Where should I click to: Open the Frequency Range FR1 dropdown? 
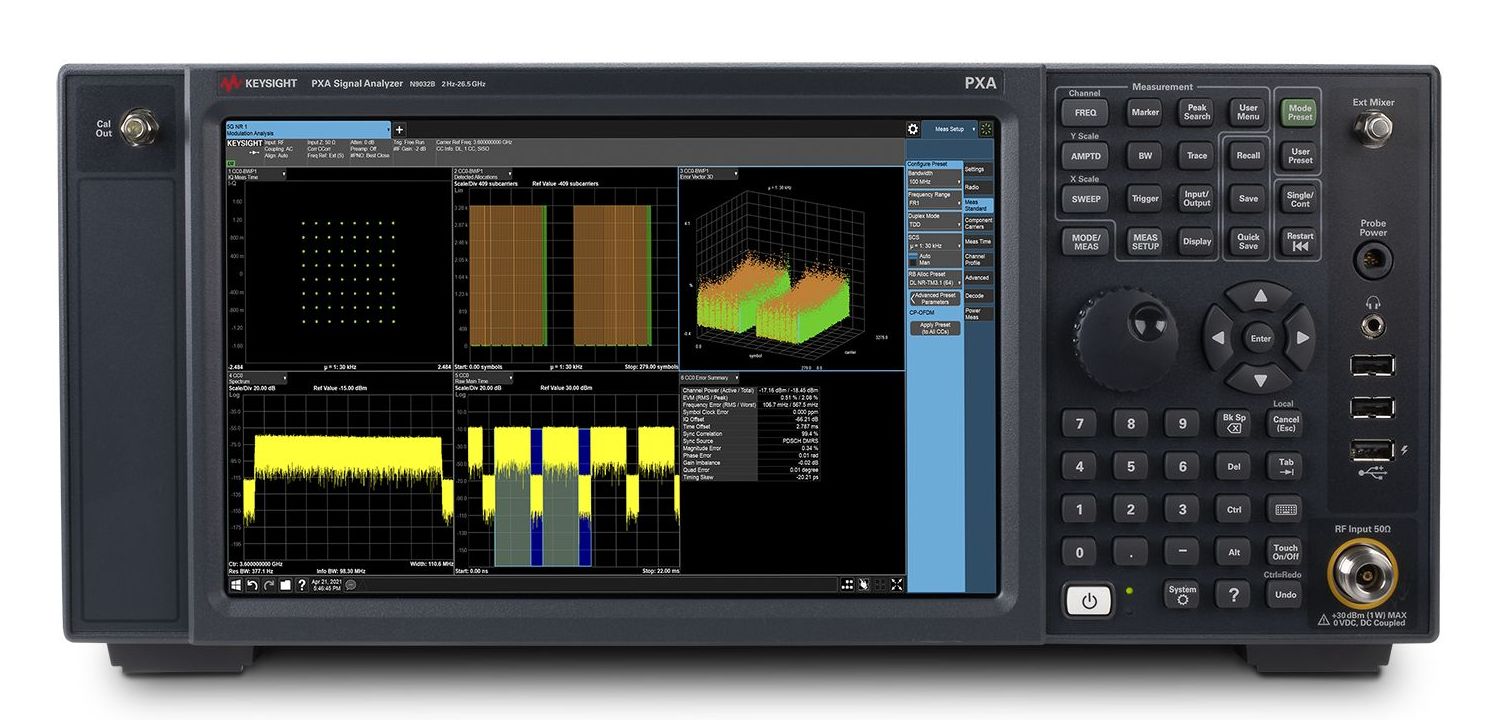[934, 199]
